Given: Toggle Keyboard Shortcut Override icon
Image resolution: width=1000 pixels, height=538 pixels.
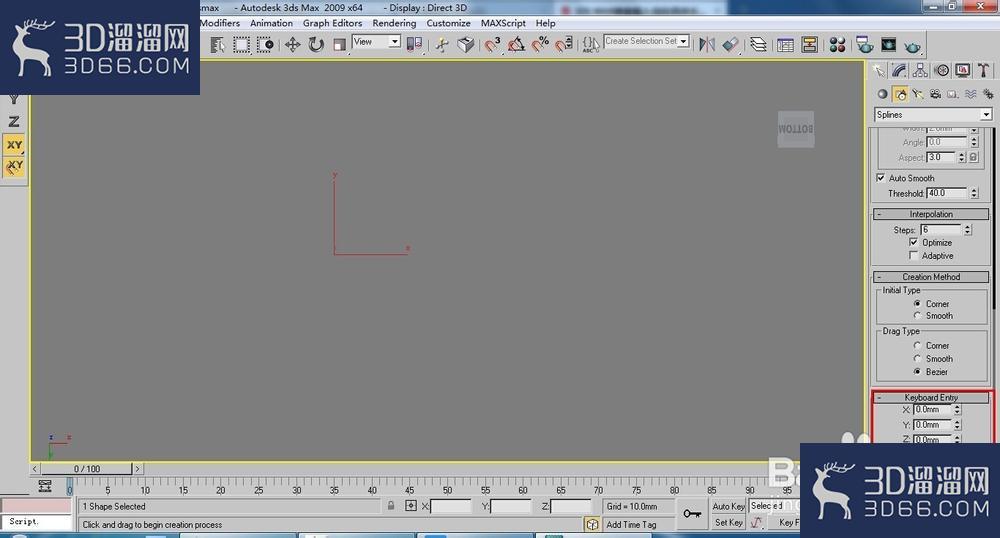Looking at the screenshot, I should click(466, 45).
